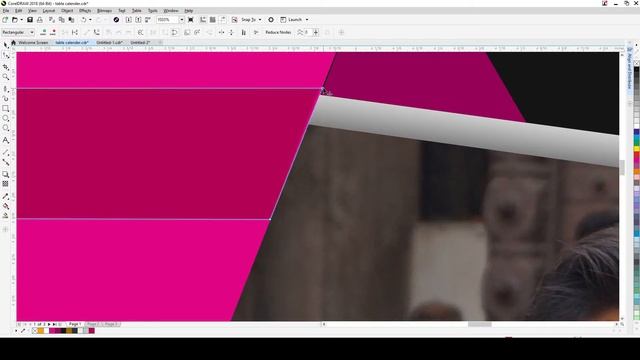The height and width of the screenshot is (360, 640).
Task: Click the Export icon
Action: [x=138, y=20]
